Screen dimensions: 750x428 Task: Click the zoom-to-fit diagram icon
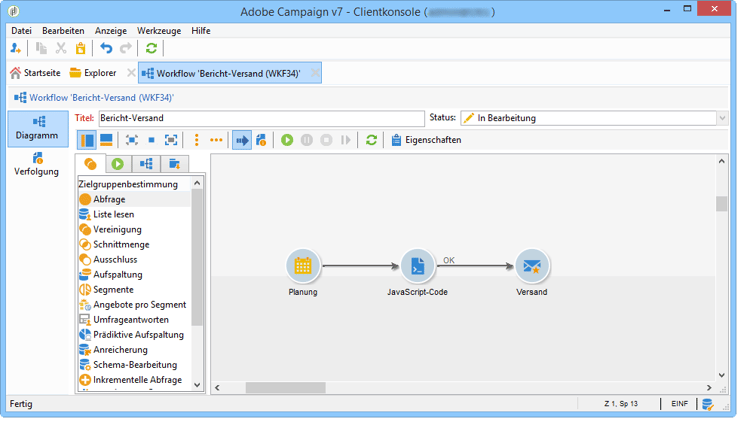point(132,140)
